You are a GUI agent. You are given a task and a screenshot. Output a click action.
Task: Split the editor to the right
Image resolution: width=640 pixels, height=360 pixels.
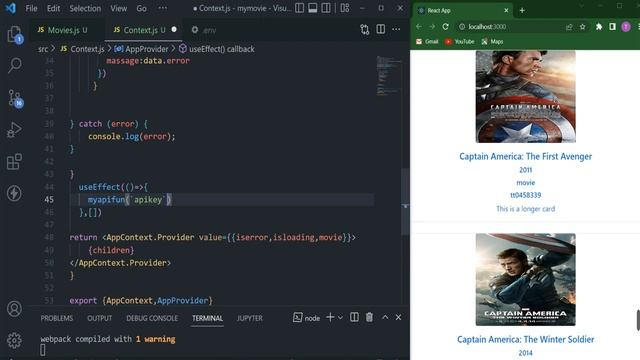coord(380,29)
